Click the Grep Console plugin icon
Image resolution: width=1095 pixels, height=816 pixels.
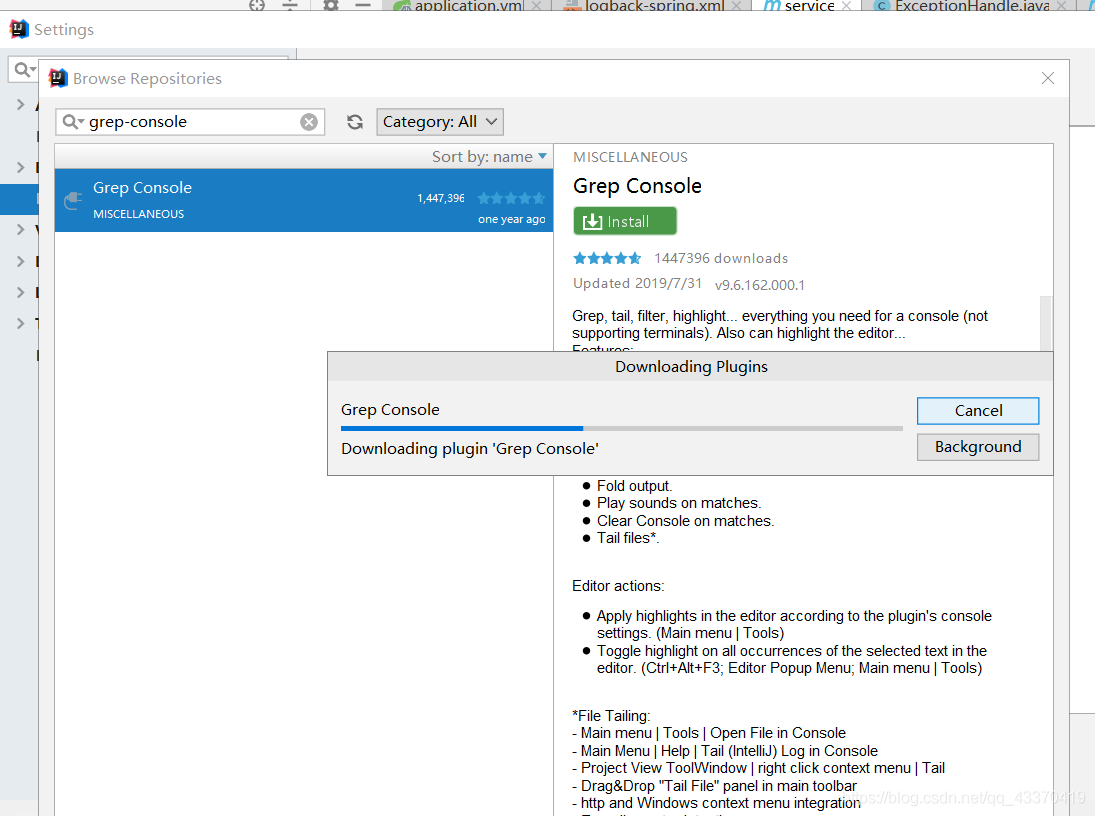tap(73, 201)
